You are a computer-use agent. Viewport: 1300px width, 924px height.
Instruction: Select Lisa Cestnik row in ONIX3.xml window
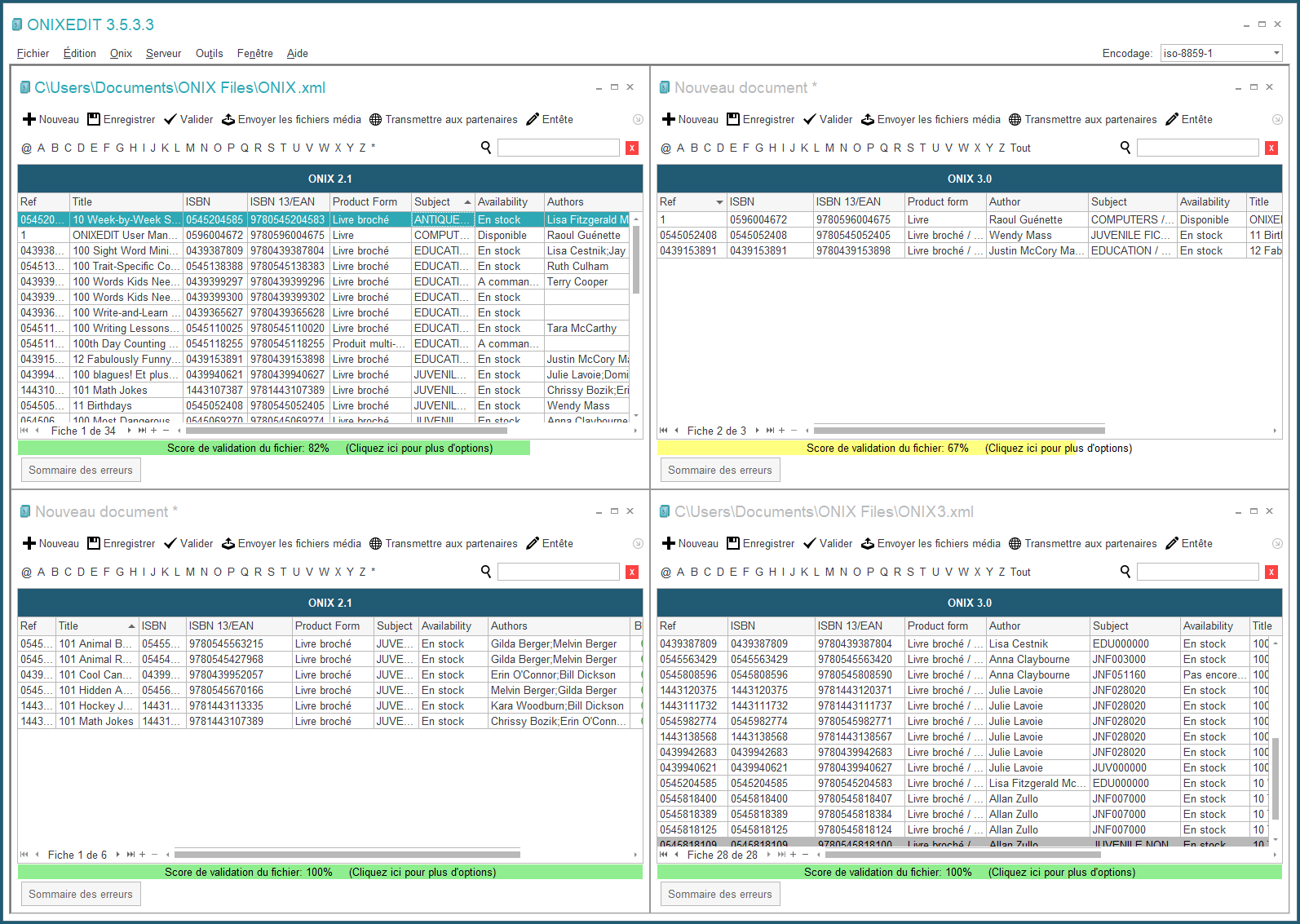coord(964,643)
